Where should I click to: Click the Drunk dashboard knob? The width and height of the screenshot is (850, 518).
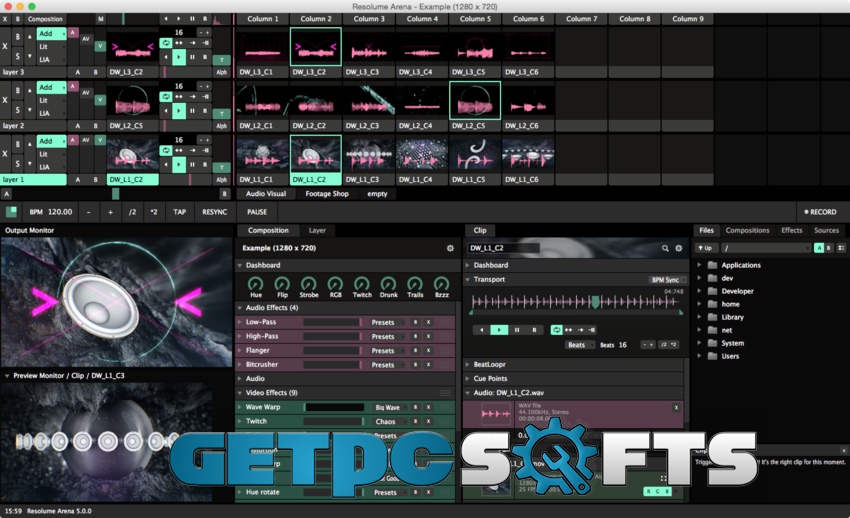click(x=388, y=283)
